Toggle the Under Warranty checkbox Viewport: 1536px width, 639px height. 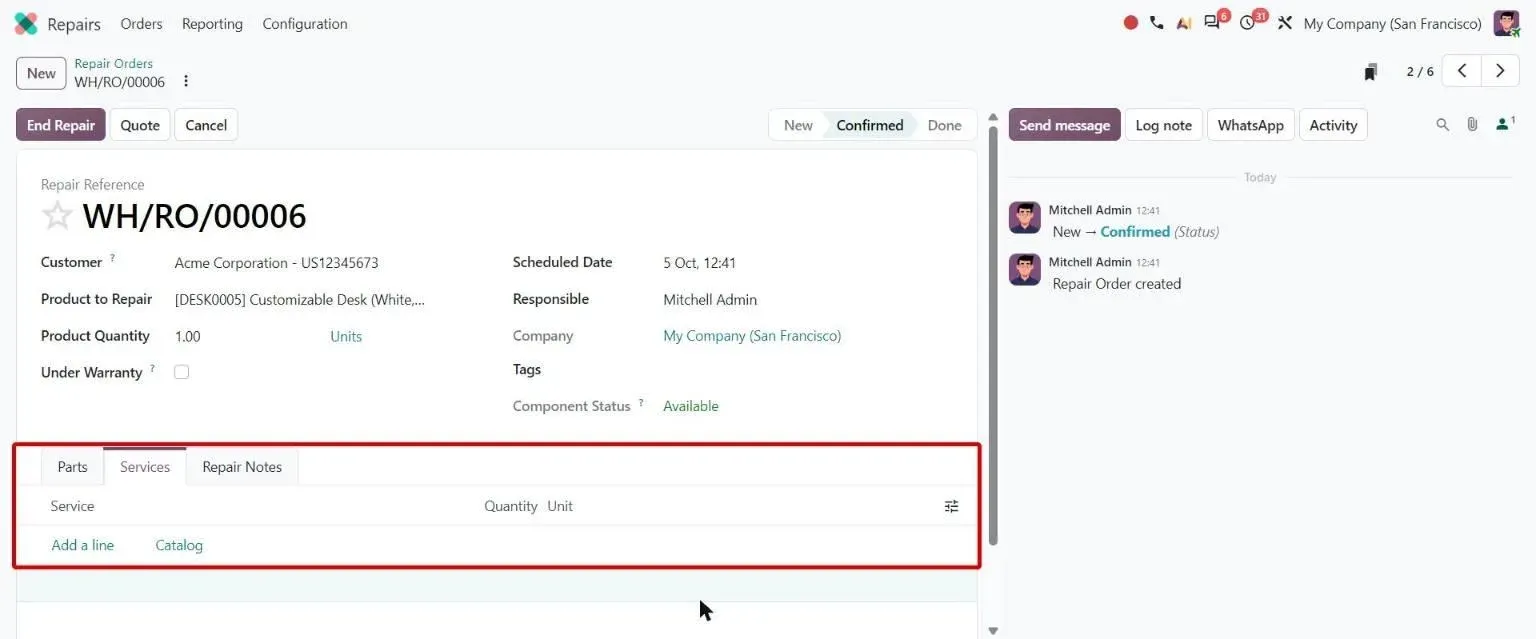click(x=181, y=372)
